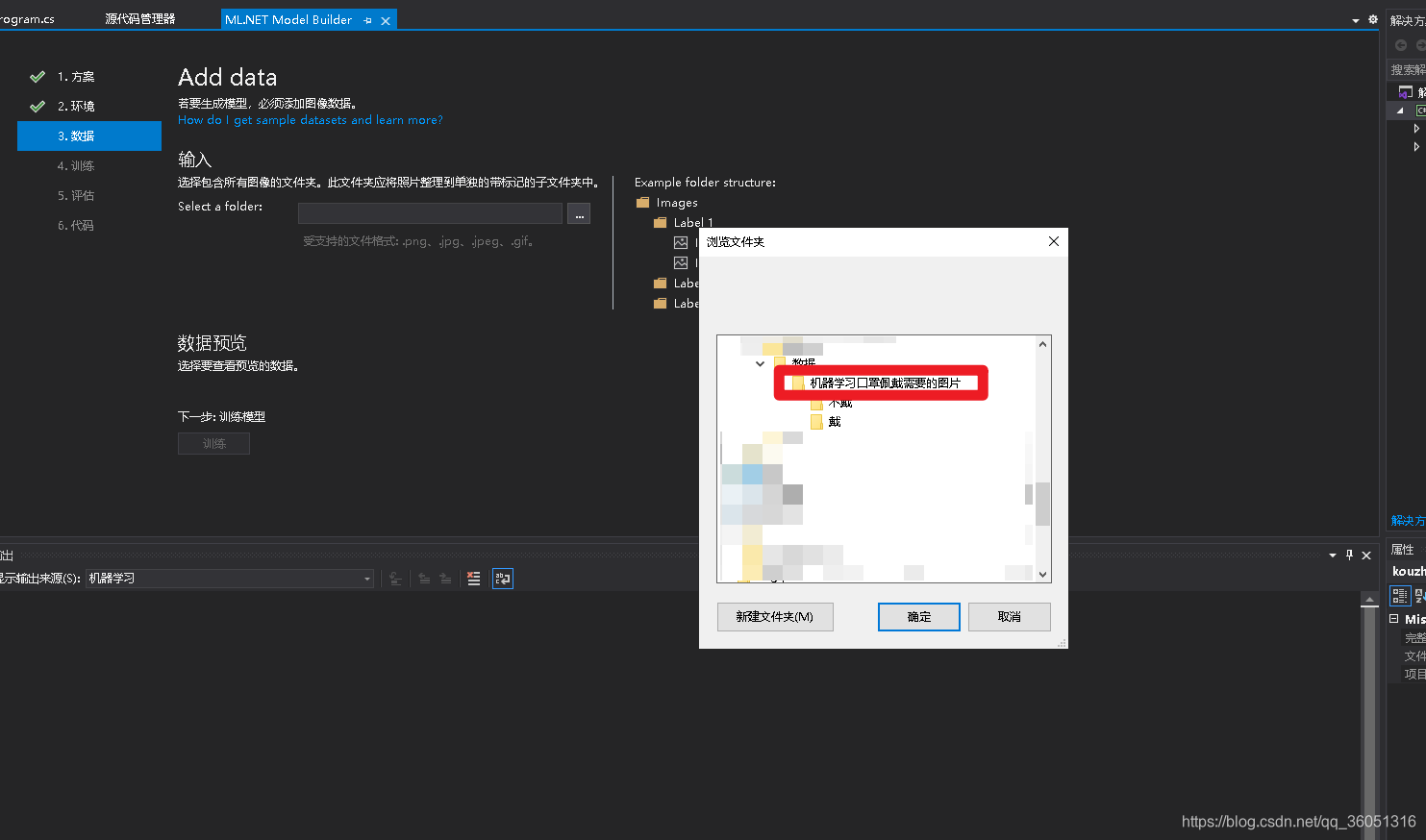Click the Label 1 folder example entry
Viewport: 1426px width, 840px height.
tap(684, 223)
